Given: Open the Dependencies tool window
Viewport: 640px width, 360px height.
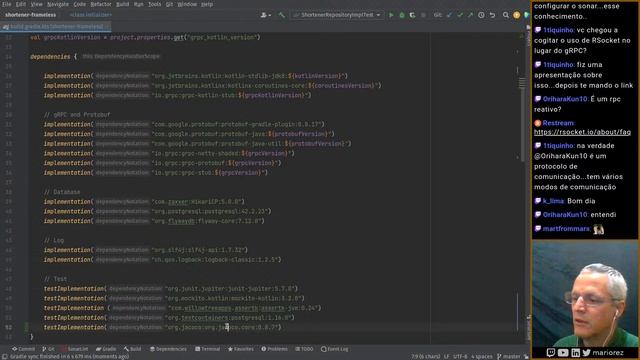Looking at the screenshot, I should click(x=168, y=349).
